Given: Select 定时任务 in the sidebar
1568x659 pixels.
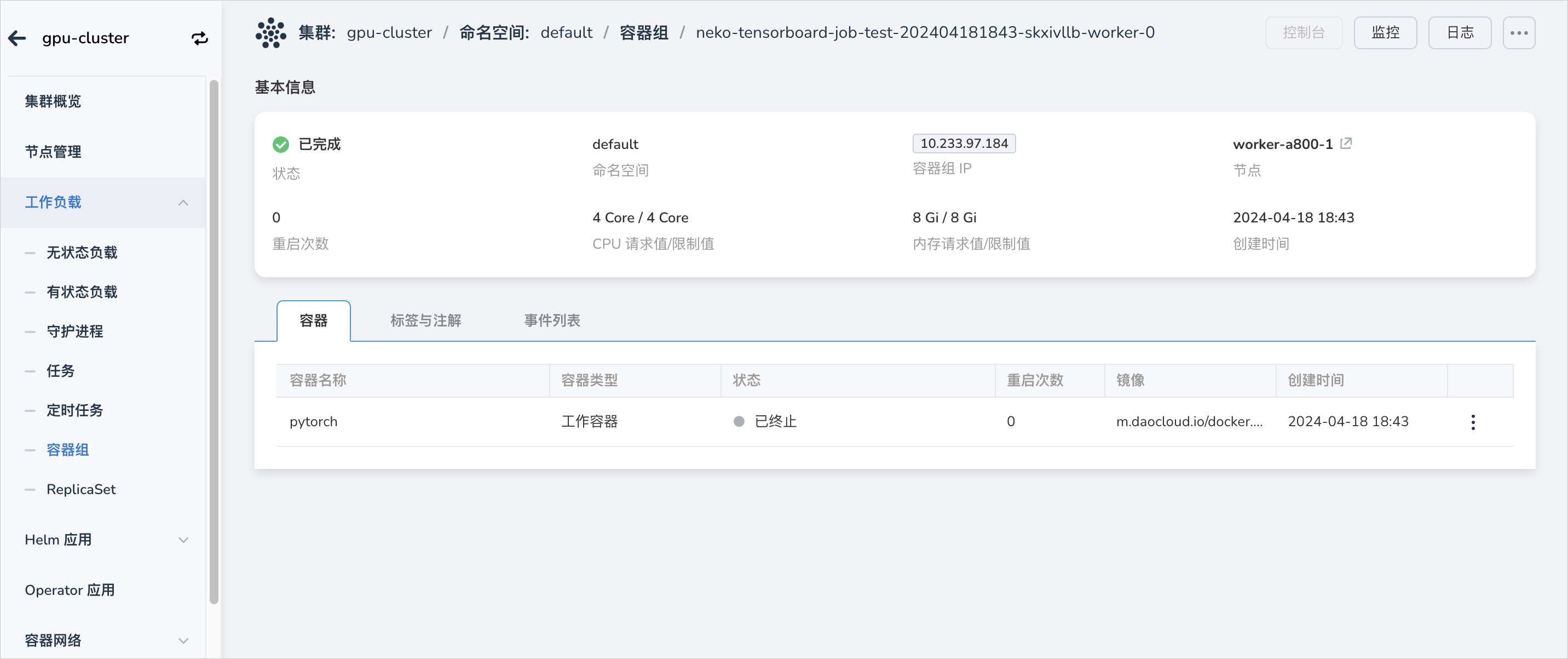Looking at the screenshot, I should coord(74,410).
